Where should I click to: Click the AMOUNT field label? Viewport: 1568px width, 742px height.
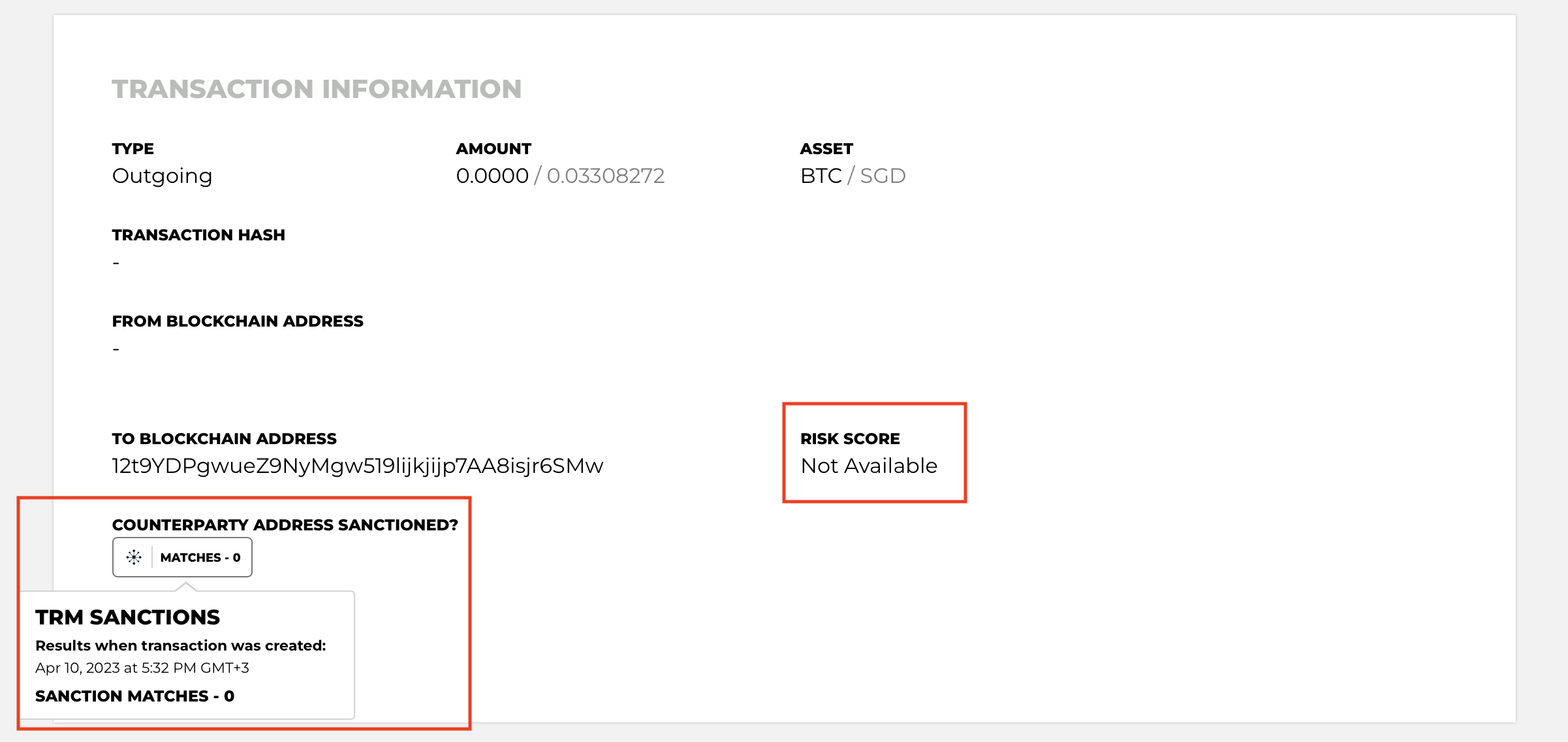[x=494, y=149]
